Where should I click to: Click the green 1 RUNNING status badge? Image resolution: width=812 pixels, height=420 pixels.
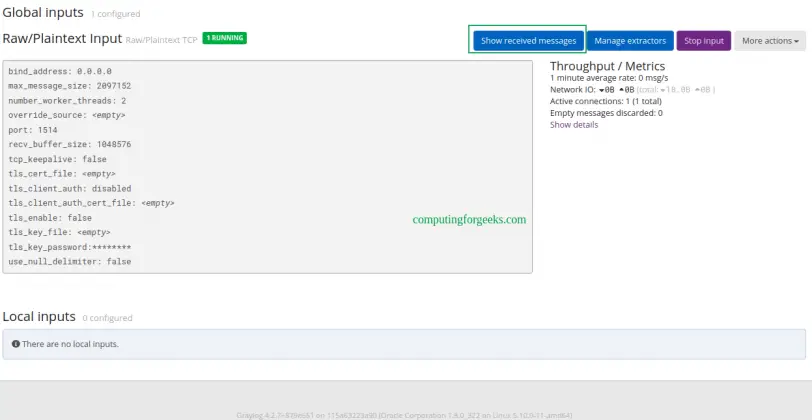[224, 38]
